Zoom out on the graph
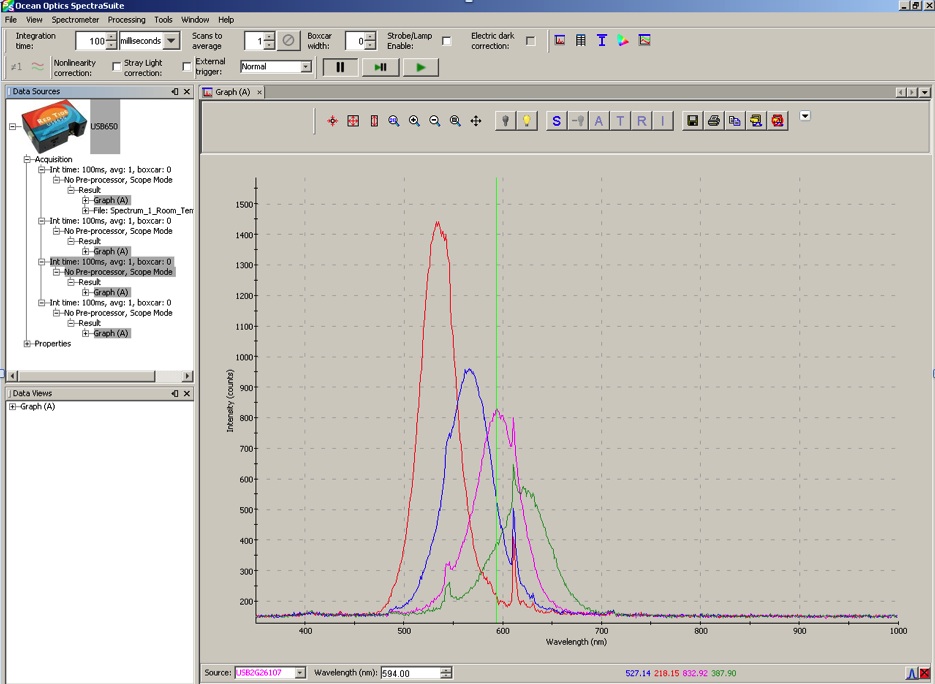Image resolution: width=935 pixels, height=684 pixels. click(x=435, y=121)
